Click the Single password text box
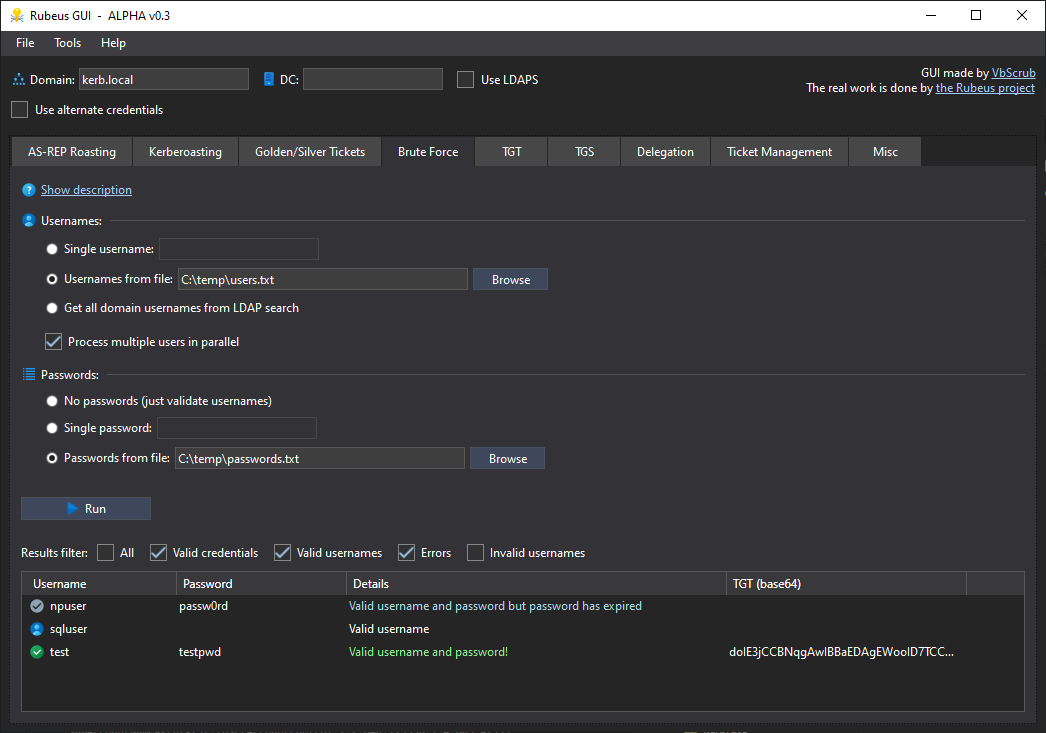1046x733 pixels. (237, 428)
